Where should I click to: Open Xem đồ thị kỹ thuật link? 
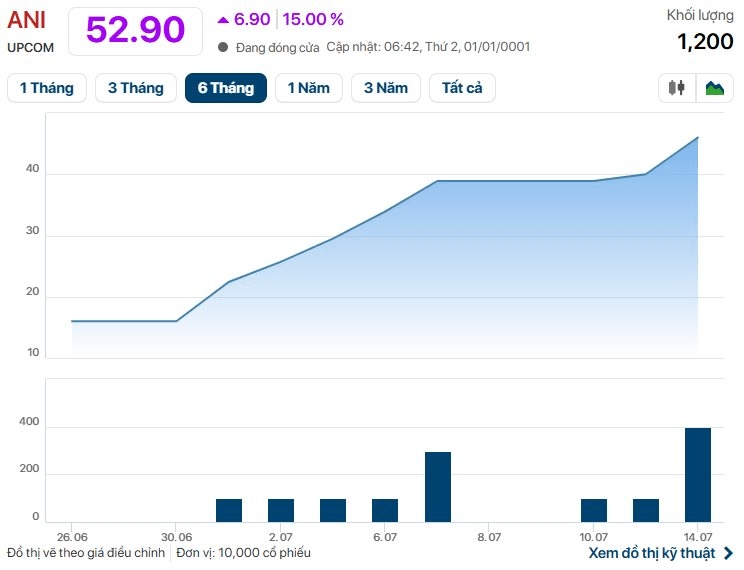pos(651,553)
